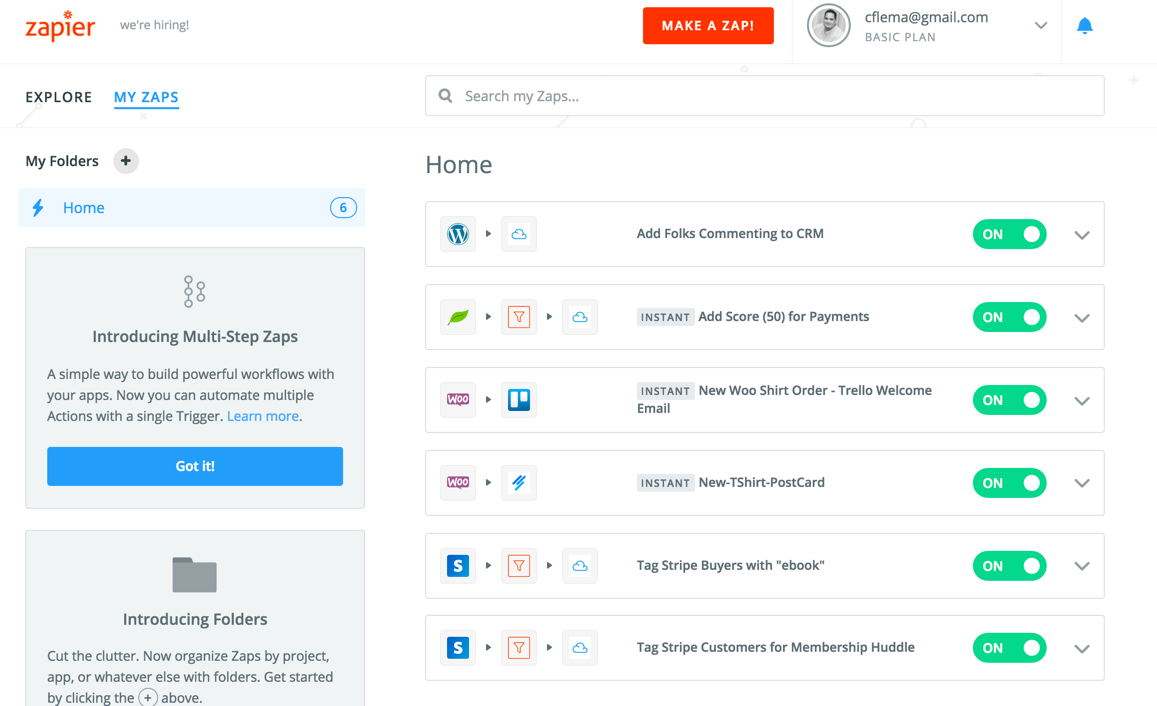This screenshot has height=706, width=1157.
Task: Select the My Zaps tab
Action: click(146, 97)
